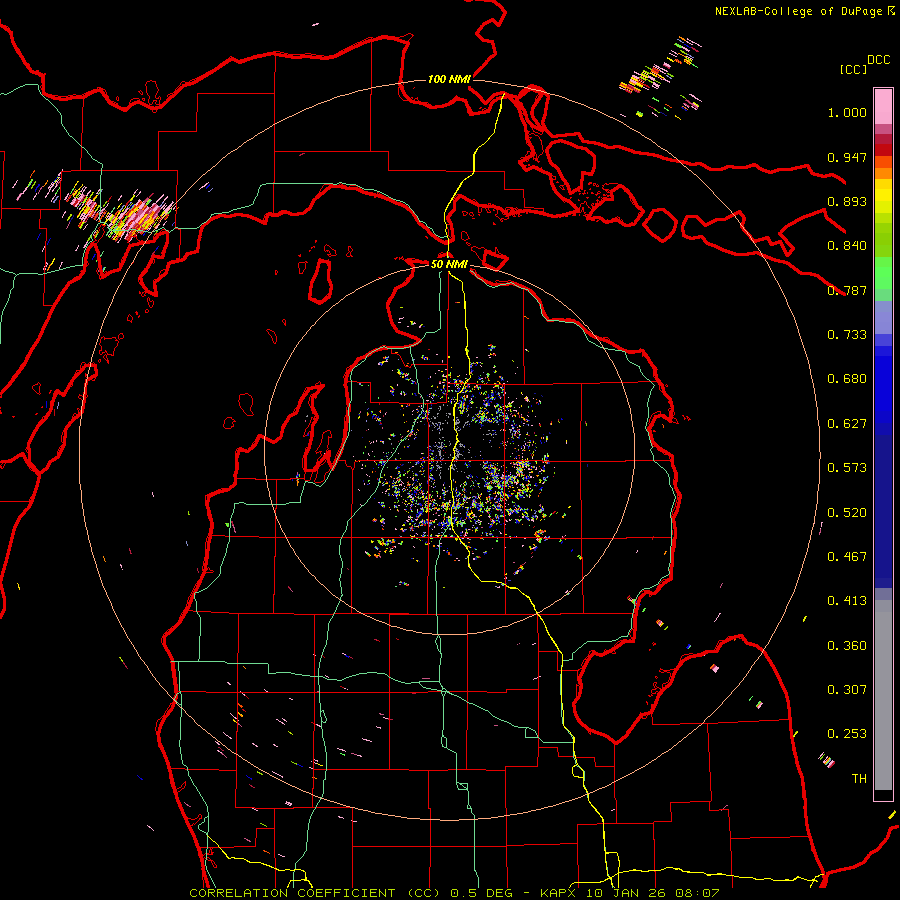The width and height of the screenshot is (900, 900).
Task: Click the 0.787 scale value
Action: pyautogui.click(x=847, y=290)
